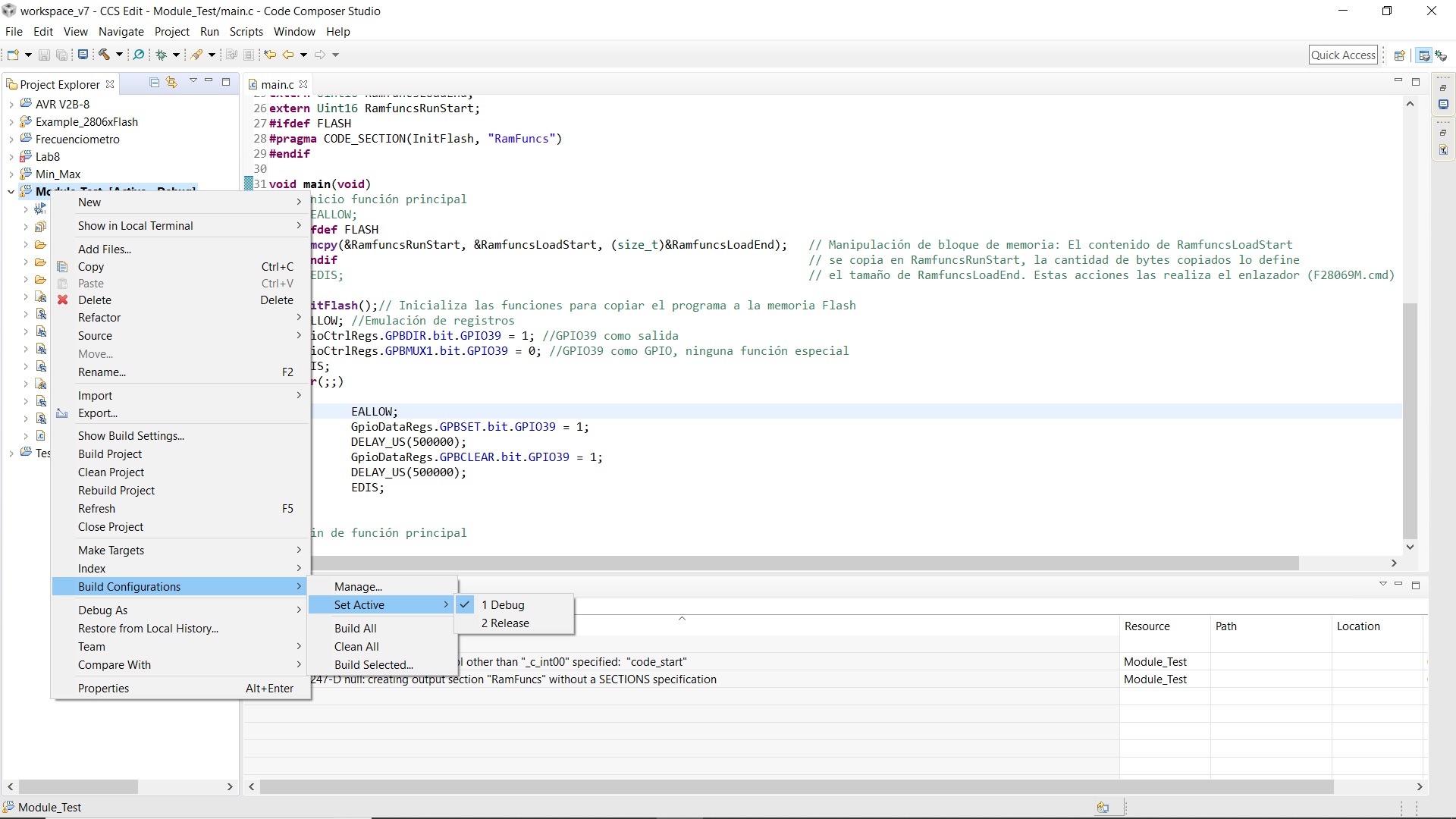Click the Back navigation arrow icon

288,55
